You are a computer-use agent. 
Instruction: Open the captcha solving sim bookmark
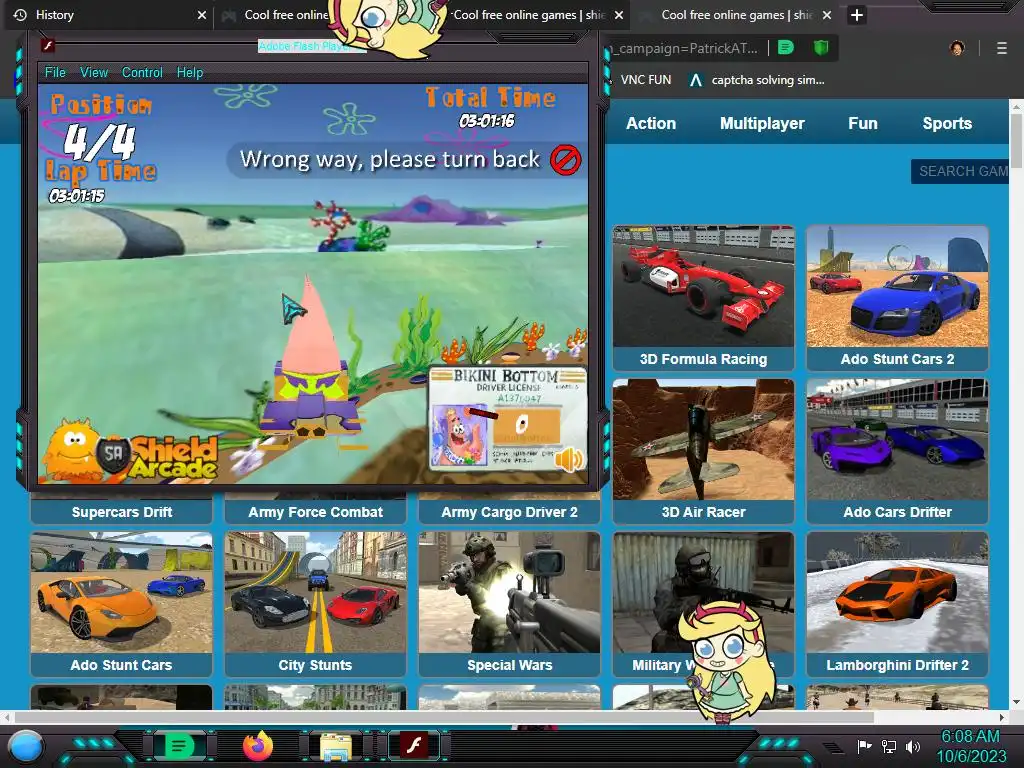tap(758, 80)
